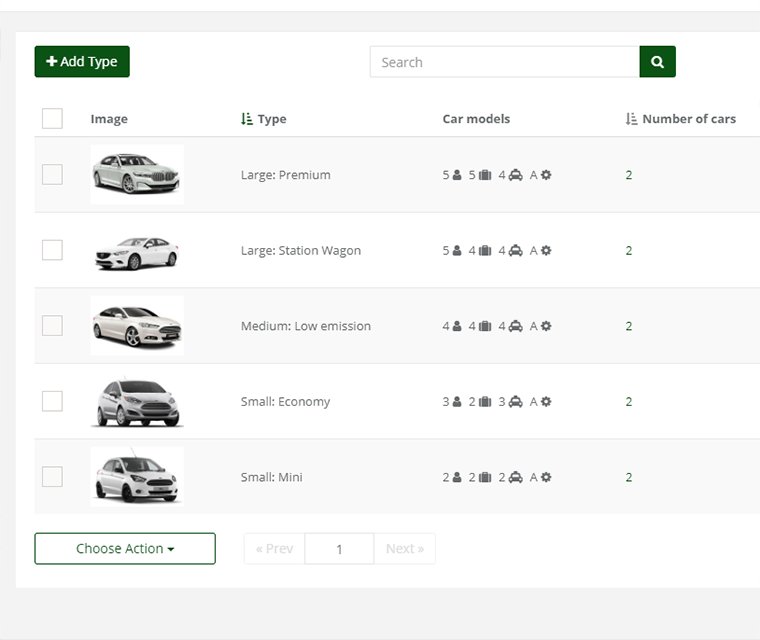Tick the Small: Mini row checkbox
This screenshot has width=760, height=640.
pyautogui.click(x=52, y=477)
